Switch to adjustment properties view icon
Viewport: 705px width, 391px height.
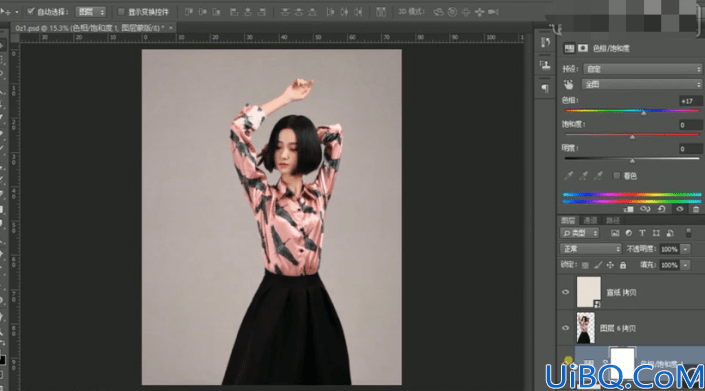[x=569, y=48]
